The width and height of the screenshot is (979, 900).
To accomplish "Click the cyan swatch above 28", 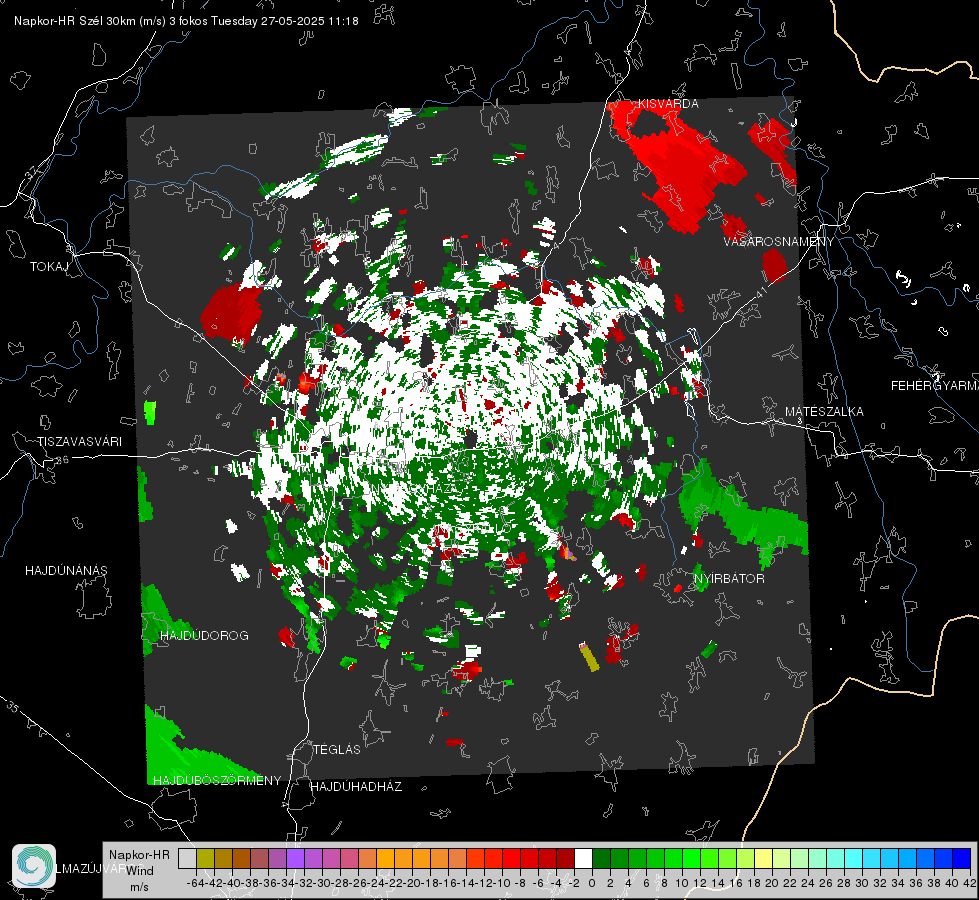I will [x=853, y=858].
